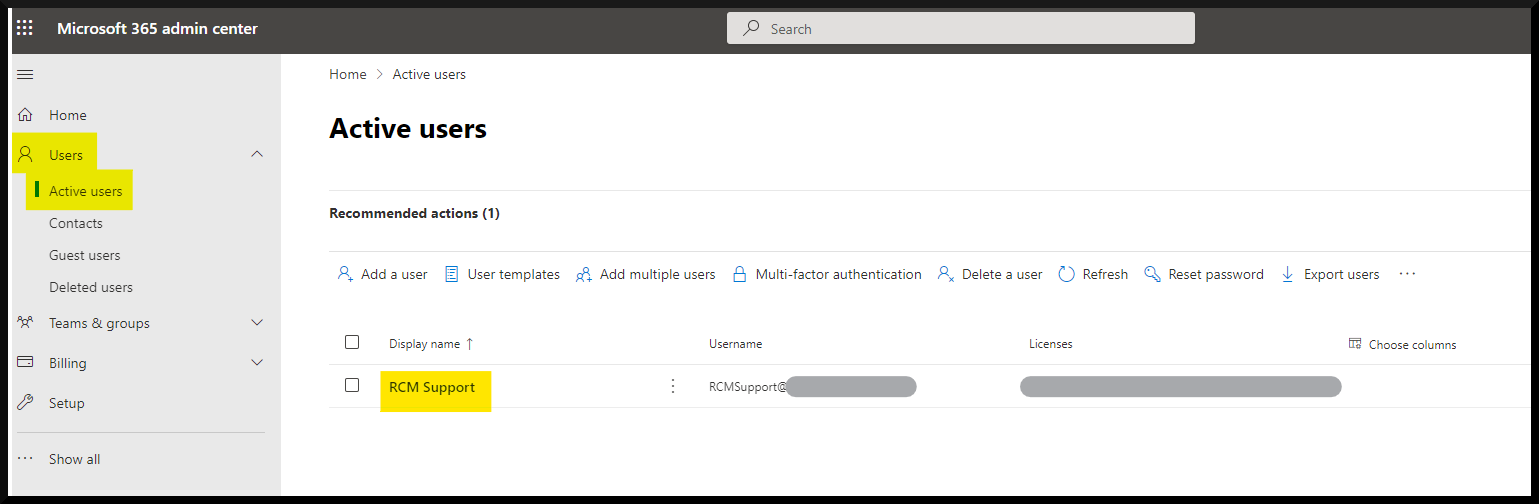Click the Recommended actions (1) heading

pyautogui.click(x=414, y=213)
